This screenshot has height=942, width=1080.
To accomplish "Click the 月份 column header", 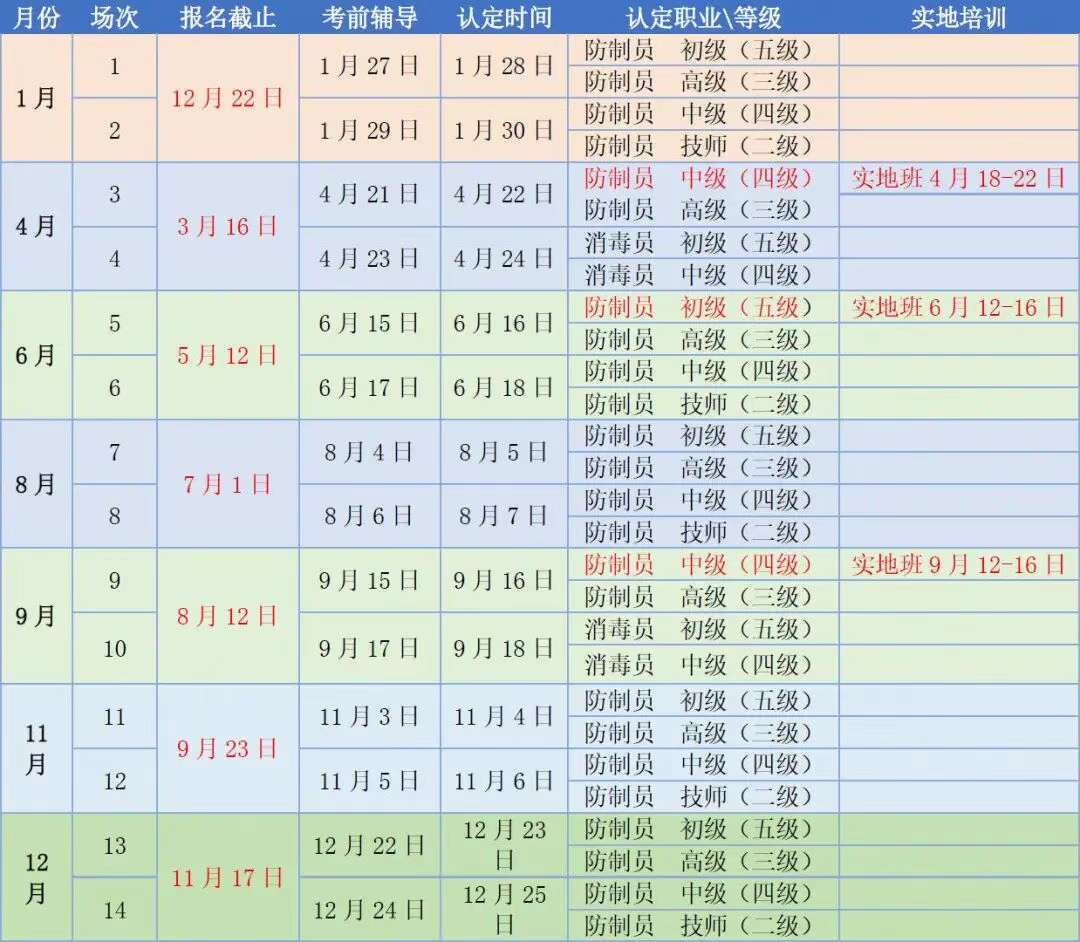I will point(36,18).
